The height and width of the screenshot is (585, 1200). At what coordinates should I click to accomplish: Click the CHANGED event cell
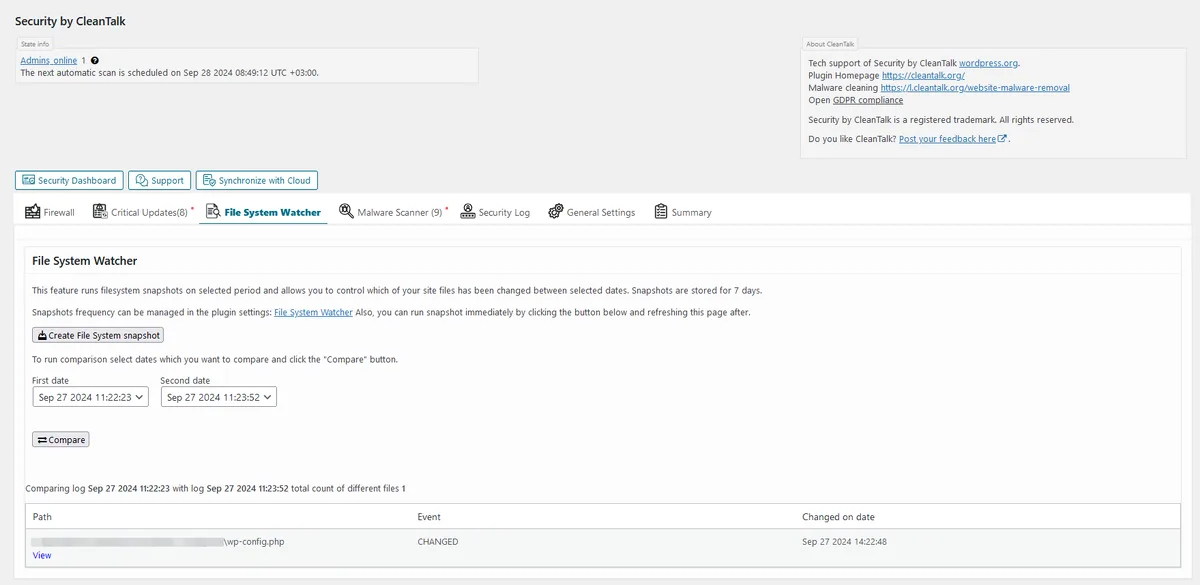(438, 542)
